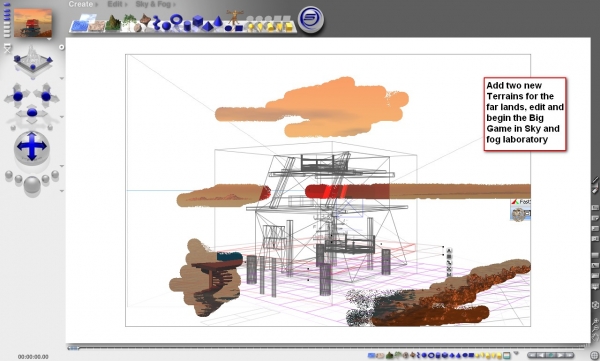The width and height of the screenshot is (600, 361).
Task: Toggle the bottom-right globe time/selection button
Action: [595, 356]
